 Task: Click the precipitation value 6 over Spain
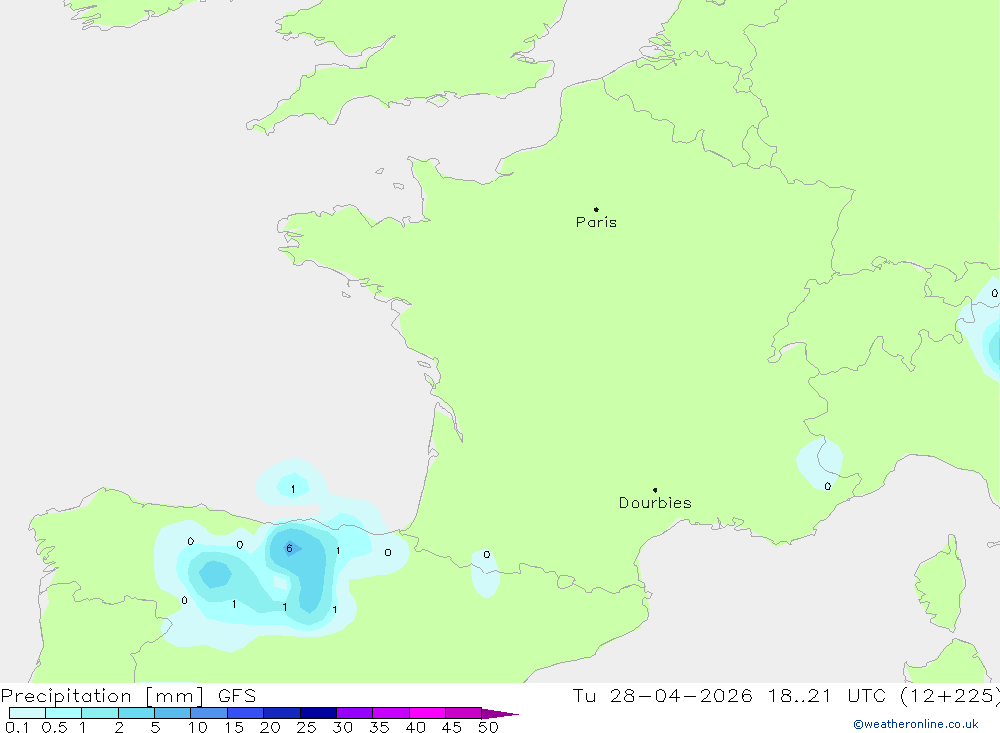[x=290, y=549]
